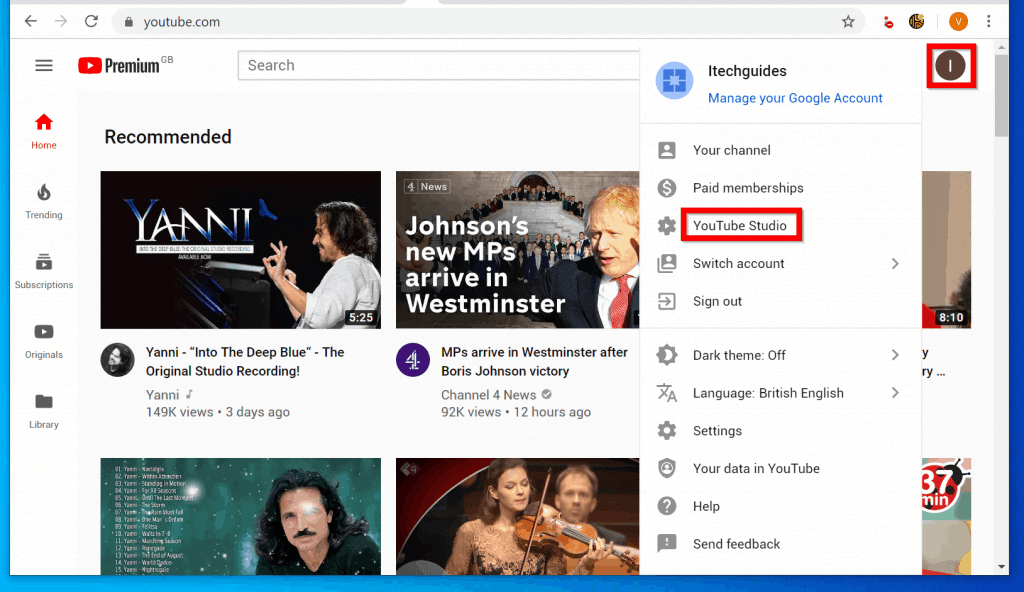The height and width of the screenshot is (592, 1024).
Task: Click "149K views • 3 days ago" text
Action: (217, 412)
